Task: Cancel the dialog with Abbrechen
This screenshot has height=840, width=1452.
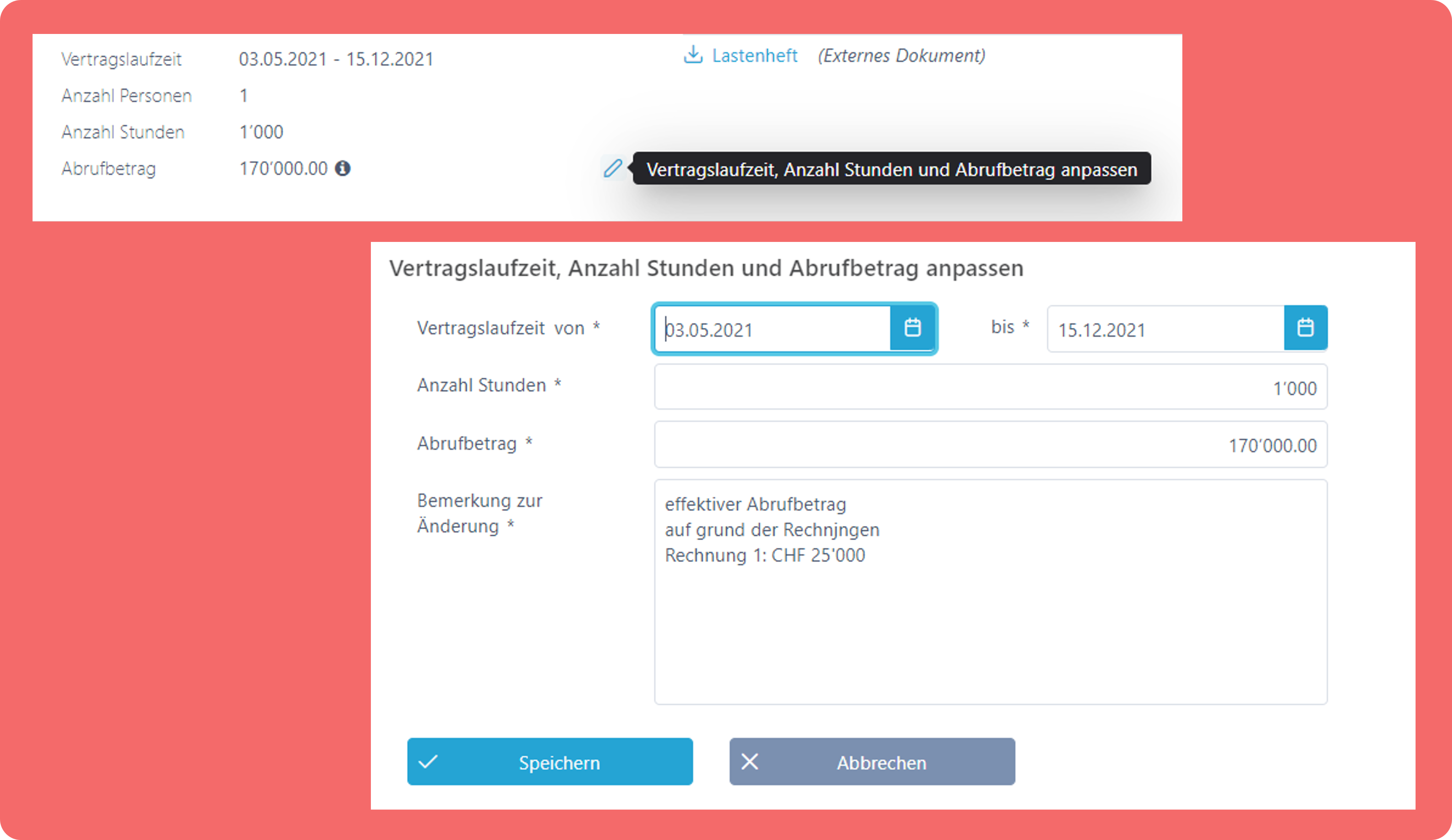Action: (872, 761)
